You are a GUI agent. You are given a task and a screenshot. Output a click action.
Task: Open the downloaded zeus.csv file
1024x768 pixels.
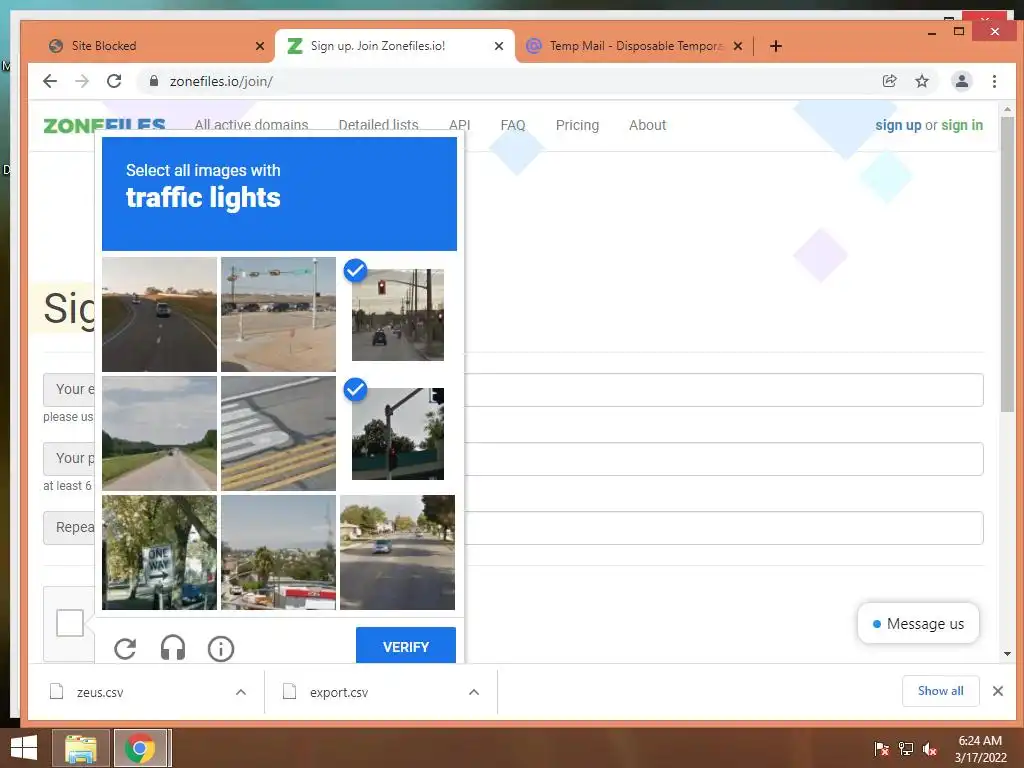click(99, 692)
